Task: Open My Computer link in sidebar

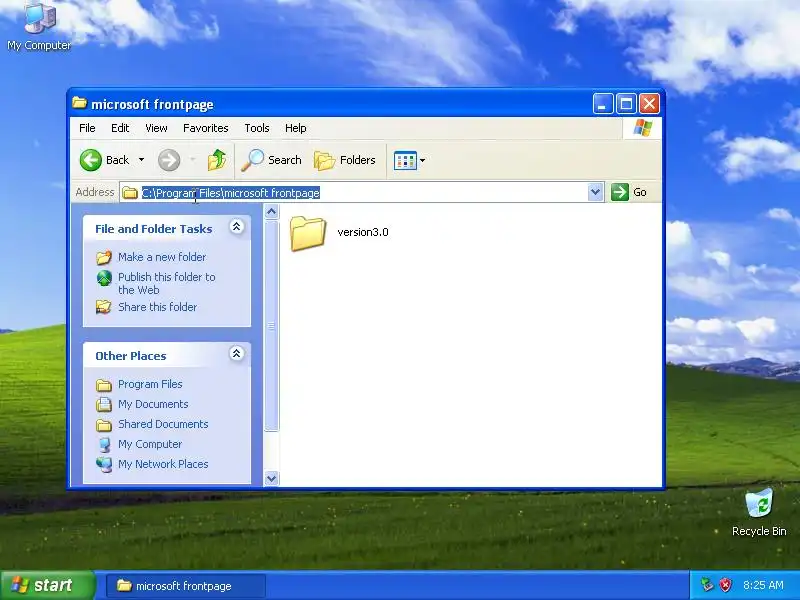Action: (x=149, y=444)
